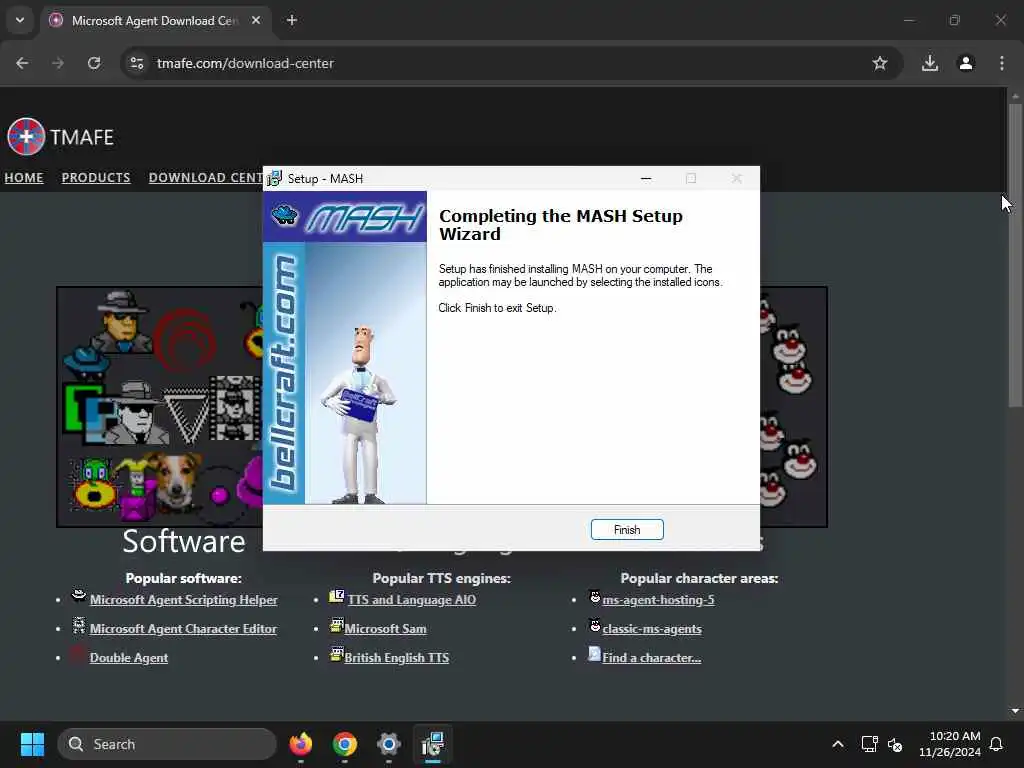Go back in browser history

tap(22, 63)
